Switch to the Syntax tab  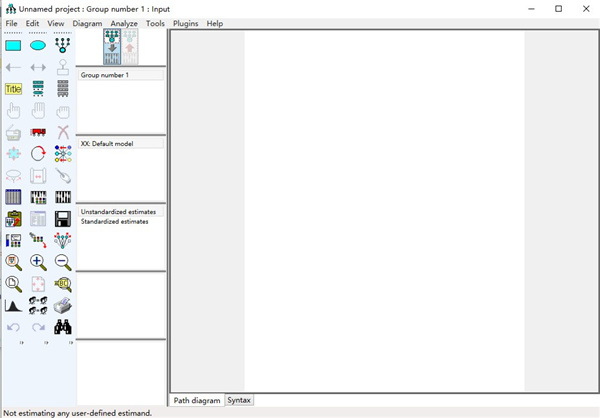pyautogui.click(x=239, y=400)
